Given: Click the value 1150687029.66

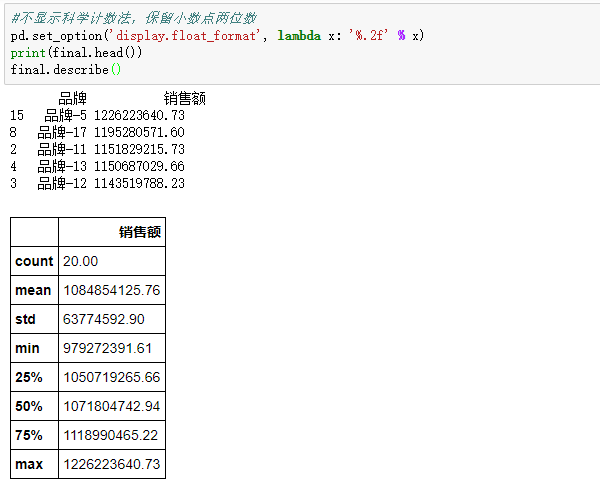Looking at the screenshot, I should click(139, 166).
